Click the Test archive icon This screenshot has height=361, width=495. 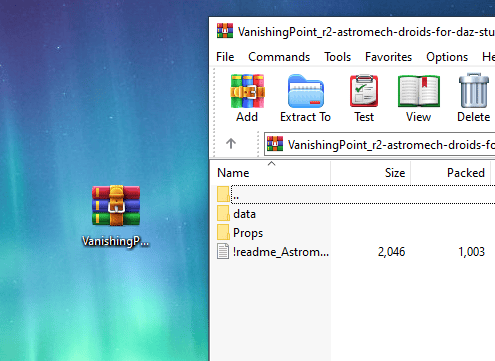(364, 91)
